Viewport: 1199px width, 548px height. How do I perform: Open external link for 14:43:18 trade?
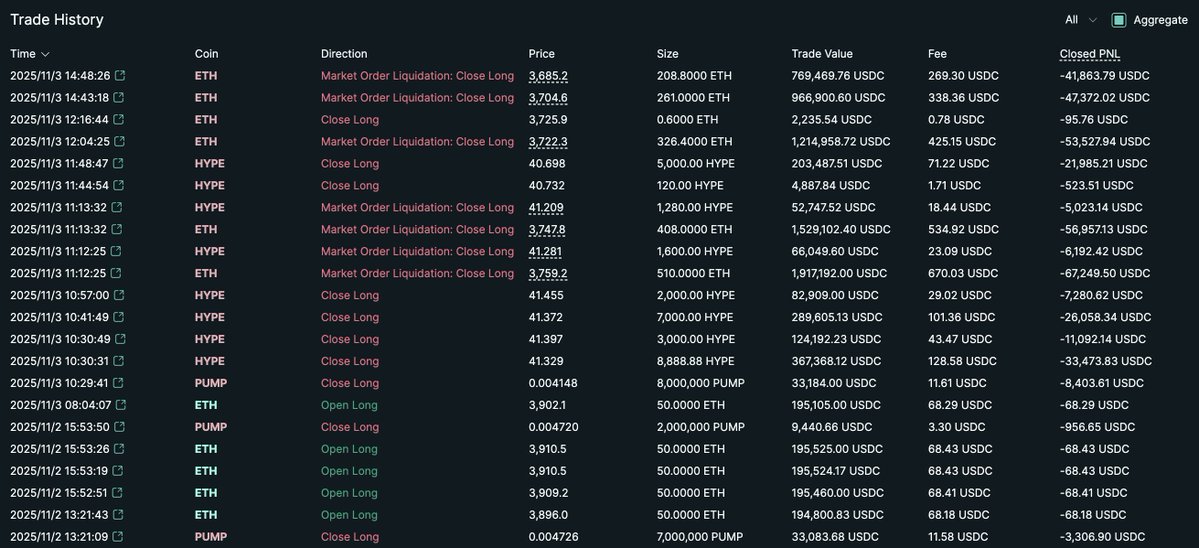pyautogui.click(x=118, y=98)
